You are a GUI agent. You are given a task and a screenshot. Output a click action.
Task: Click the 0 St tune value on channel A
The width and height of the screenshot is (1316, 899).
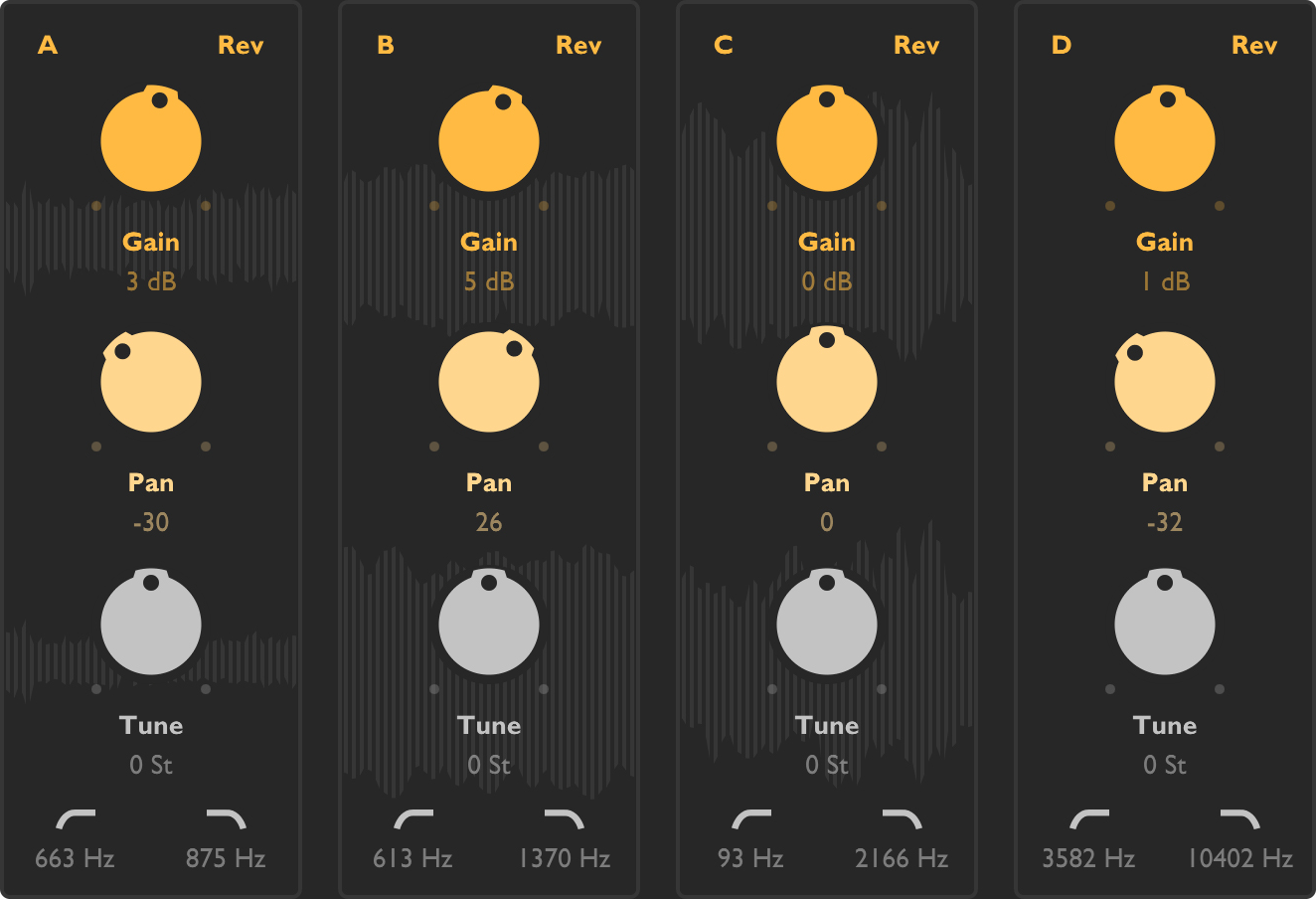pyautogui.click(x=151, y=766)
